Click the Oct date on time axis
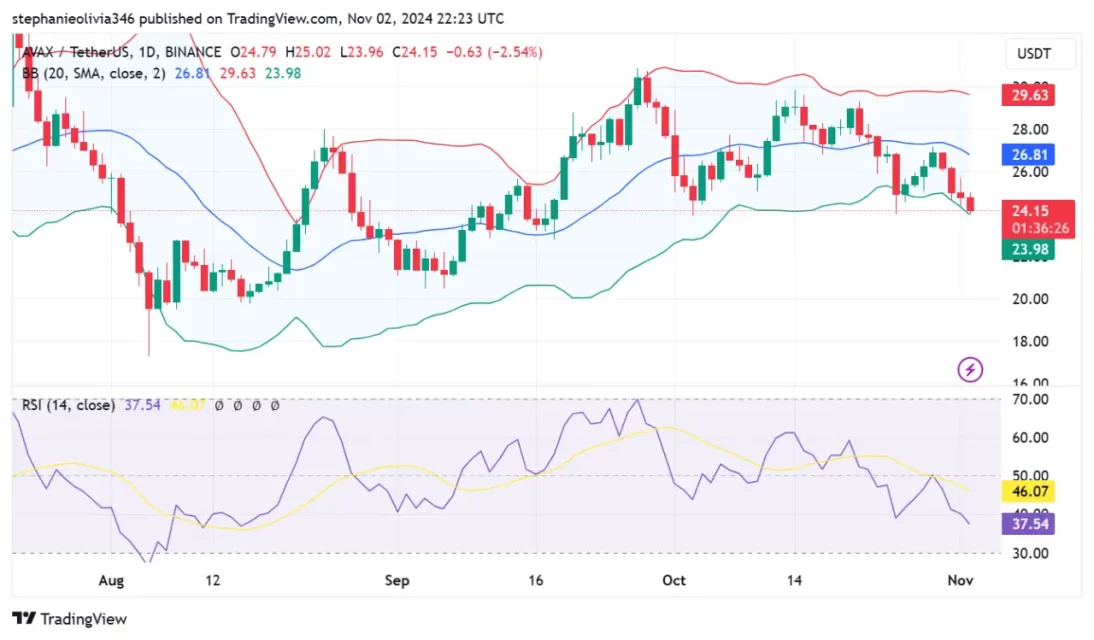 tap(674, 581)
